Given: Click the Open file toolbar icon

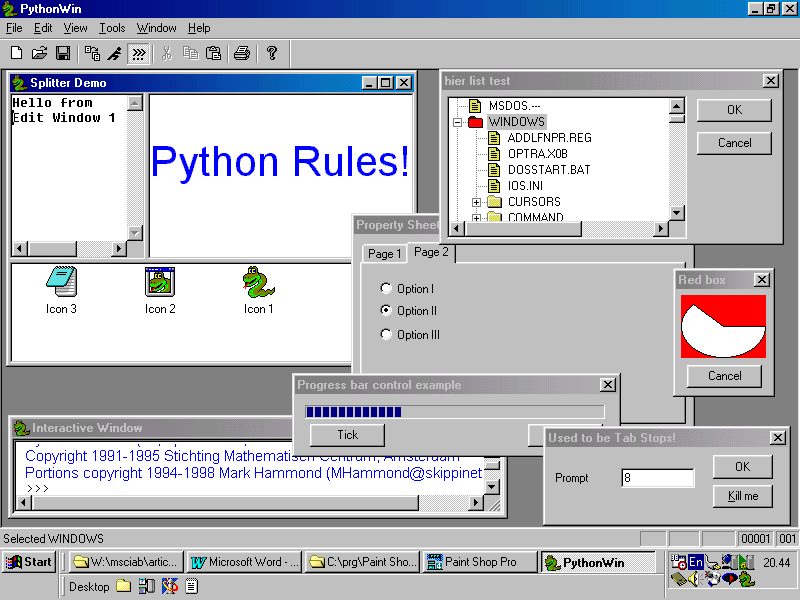Looking at the screenshot, I should point(39,53).
